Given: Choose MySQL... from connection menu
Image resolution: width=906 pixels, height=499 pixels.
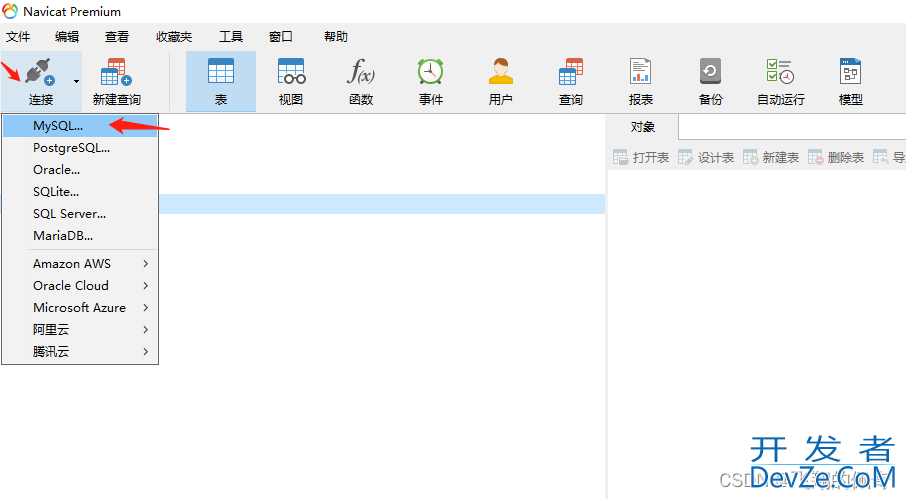Looking at the screenshot, I should 80,126.
